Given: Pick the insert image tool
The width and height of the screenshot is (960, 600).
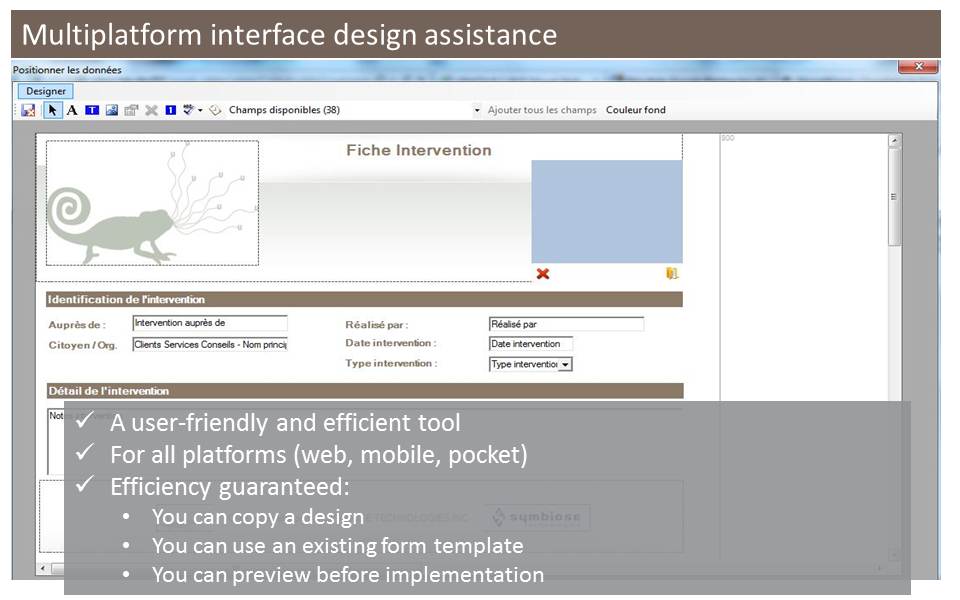Looking at the screenshot, I should point(112,110).
